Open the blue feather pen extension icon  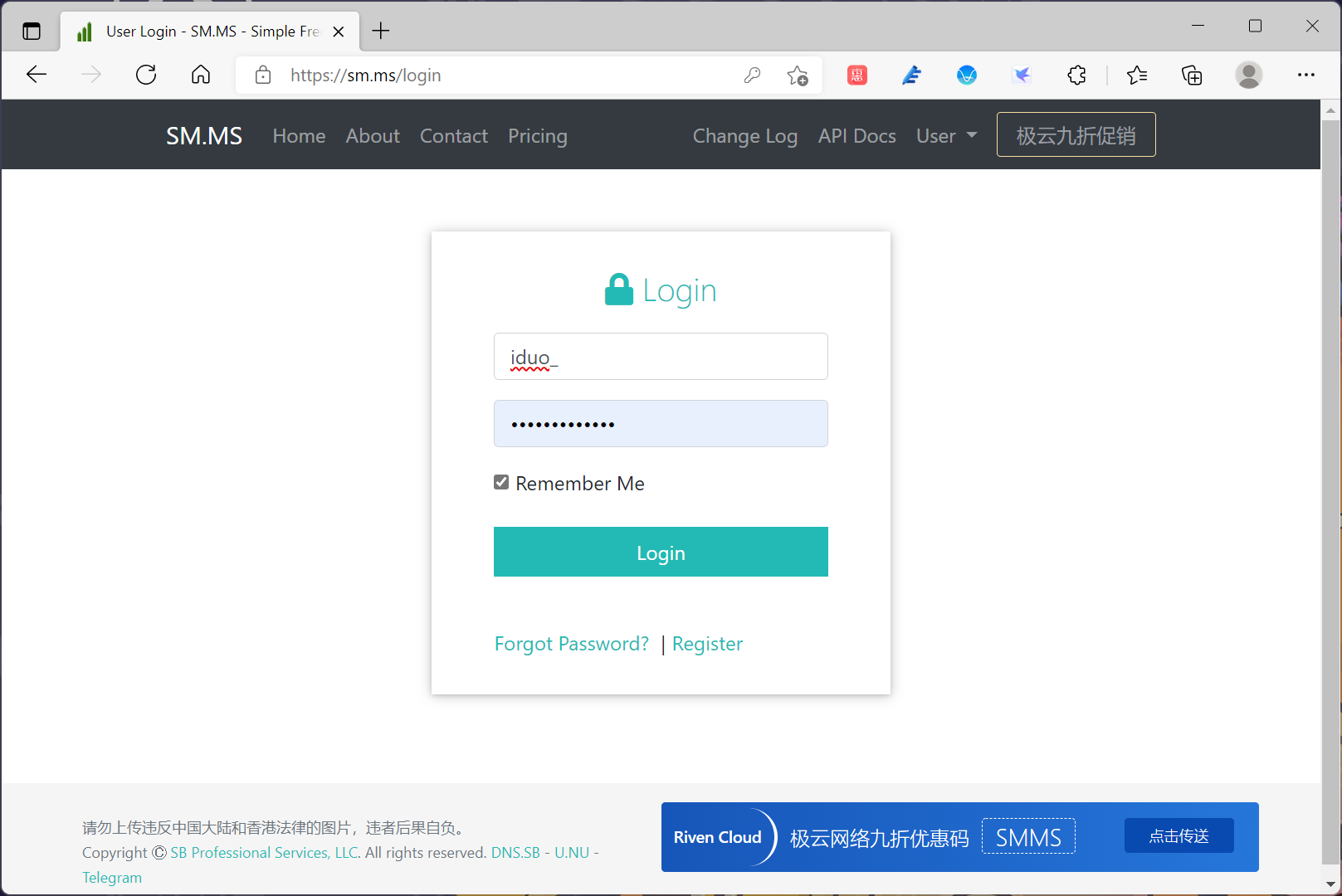pyautogui.click(x=912, y=75)
